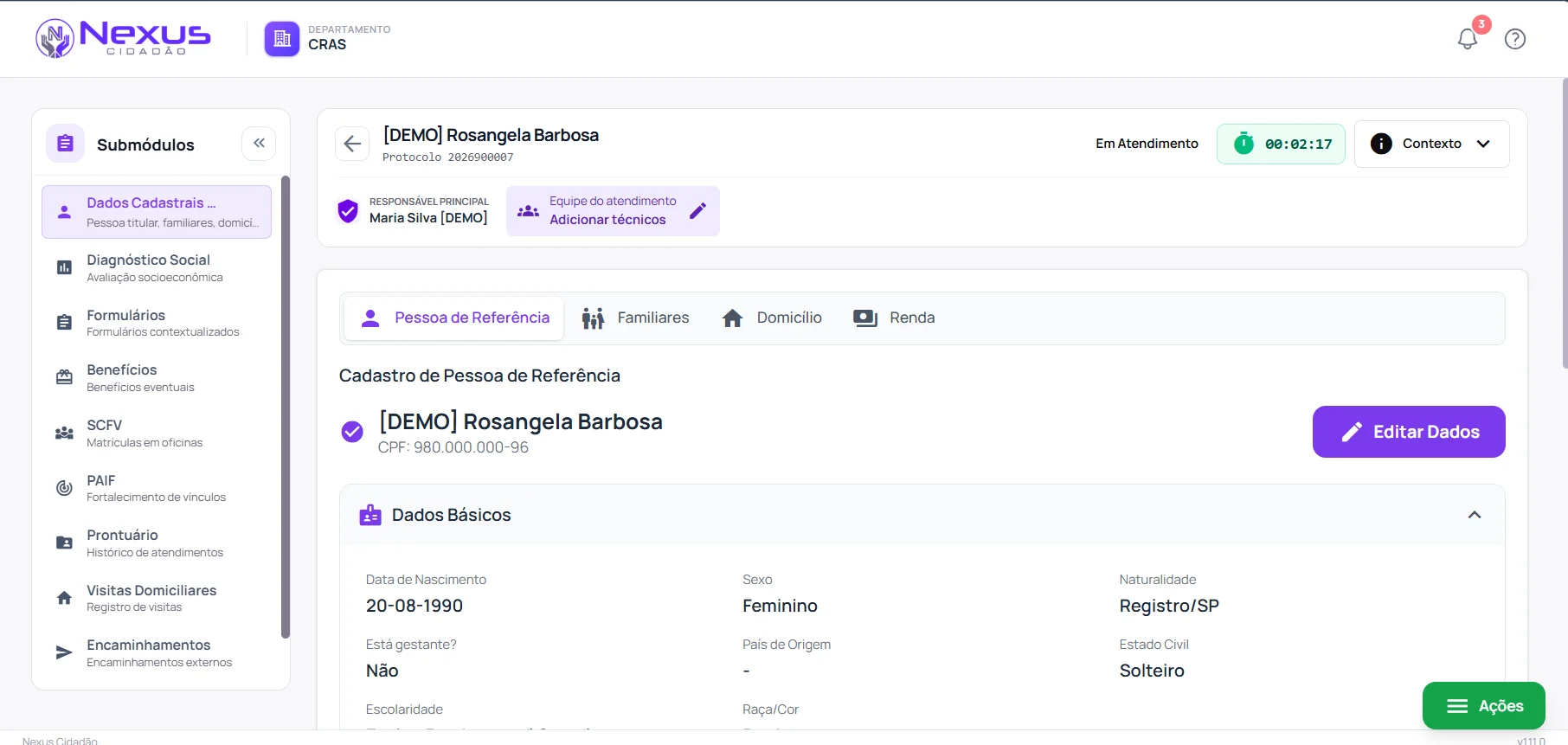Click the CRAS department building icon

pyautogui.click(x=282, y=38)
